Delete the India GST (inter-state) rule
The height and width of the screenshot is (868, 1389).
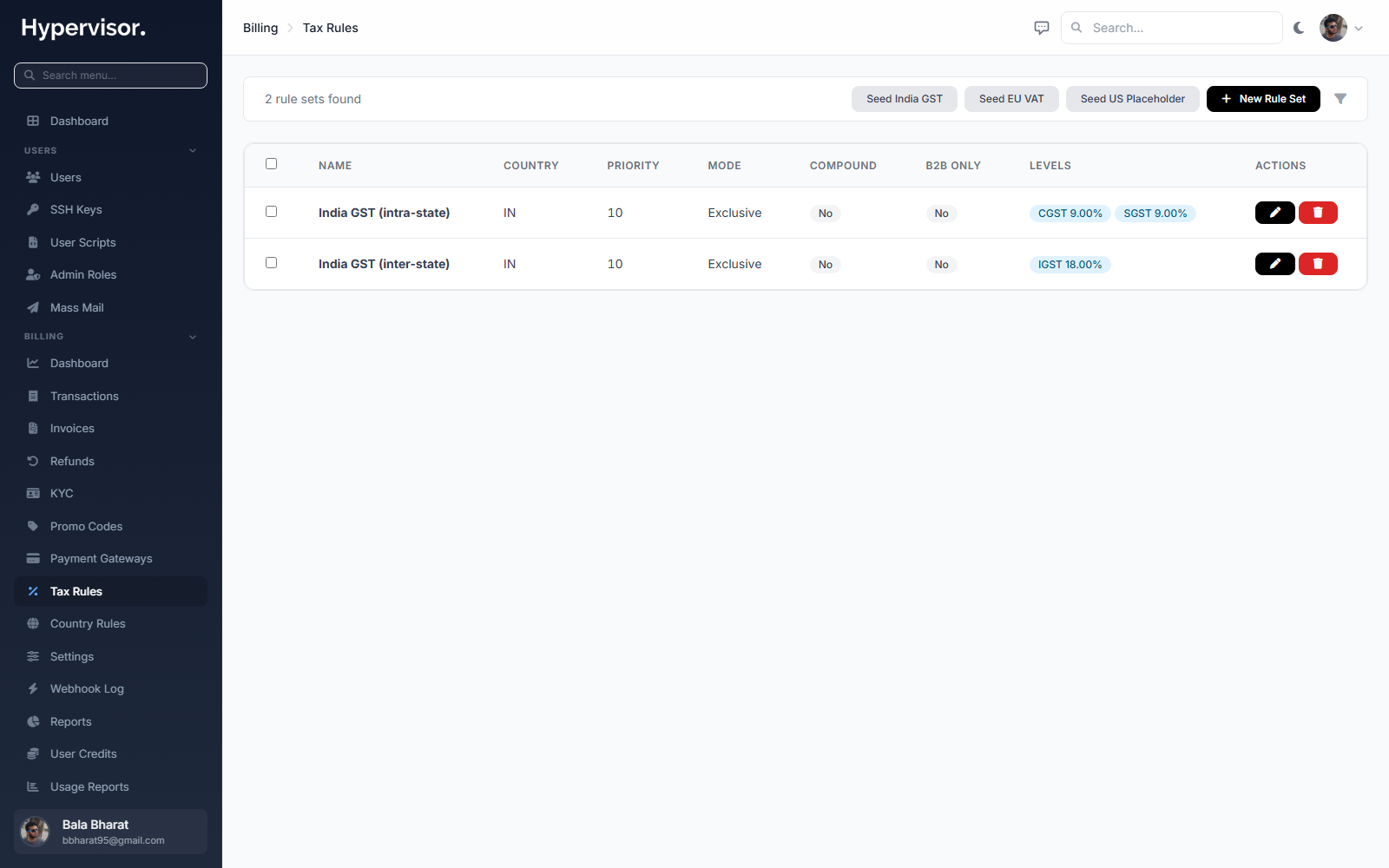click(1318, 264)
